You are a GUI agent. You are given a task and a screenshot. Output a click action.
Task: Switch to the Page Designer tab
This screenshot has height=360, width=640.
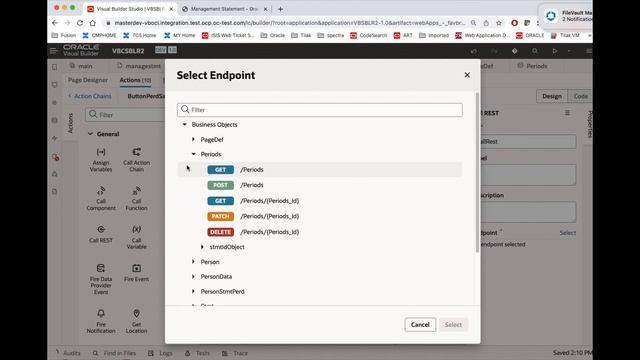pyautogui.click(x=88, y=80)
